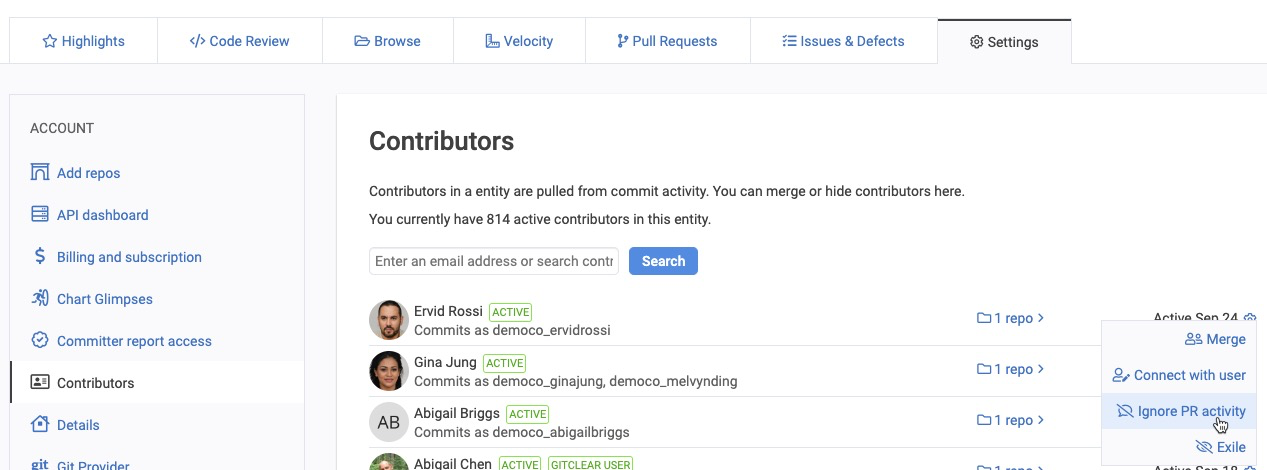Click the Contributors ID card icon

(40, 382)
